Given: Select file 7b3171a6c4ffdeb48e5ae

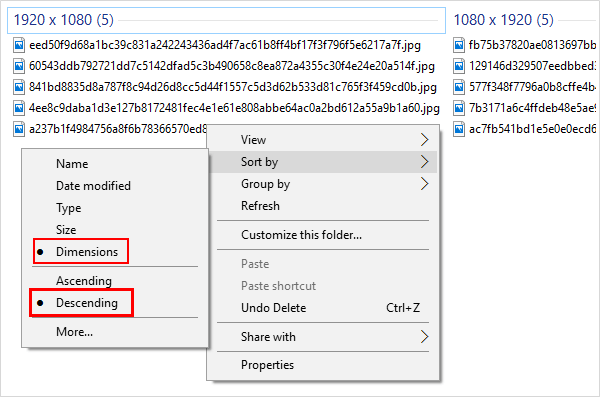Looking at the screenshot, I should click(533, 108).
